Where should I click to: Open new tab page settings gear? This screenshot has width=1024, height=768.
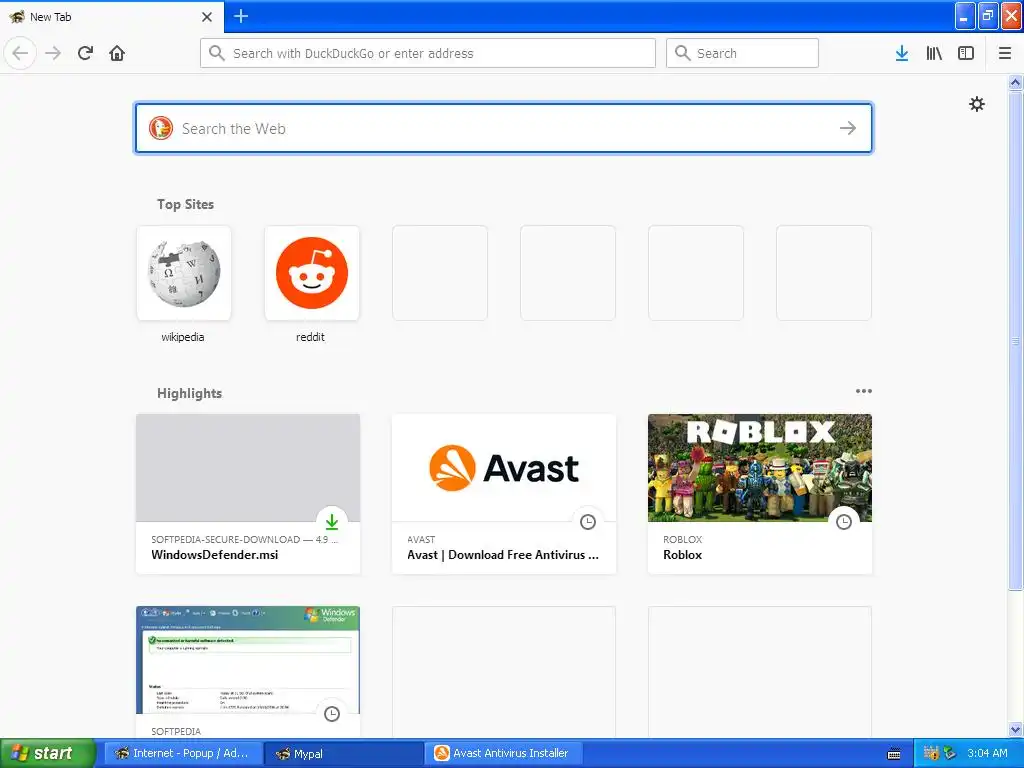coord(976,104)
